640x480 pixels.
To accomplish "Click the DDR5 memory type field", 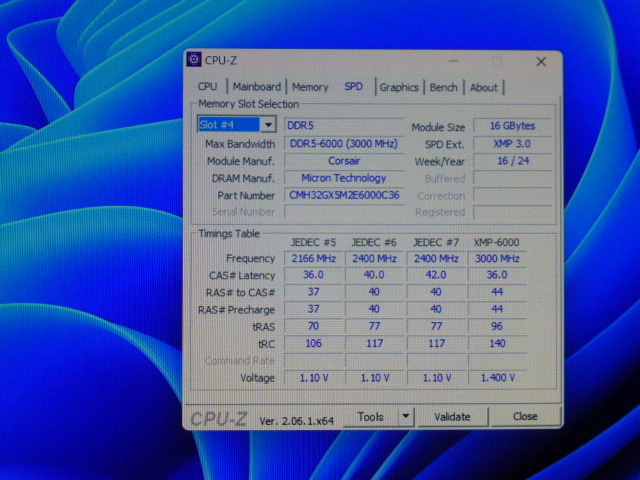I will tap(344, 125).
